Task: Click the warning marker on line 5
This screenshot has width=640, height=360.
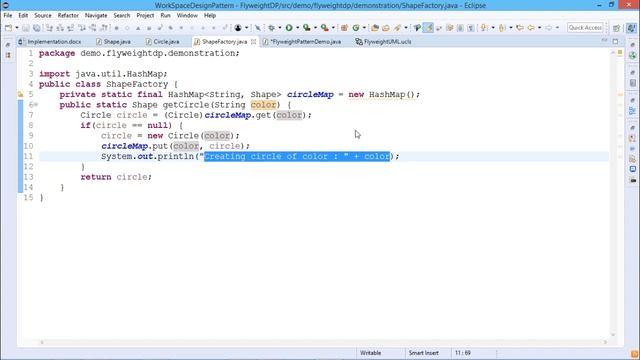Action: [x=20, y=95]
